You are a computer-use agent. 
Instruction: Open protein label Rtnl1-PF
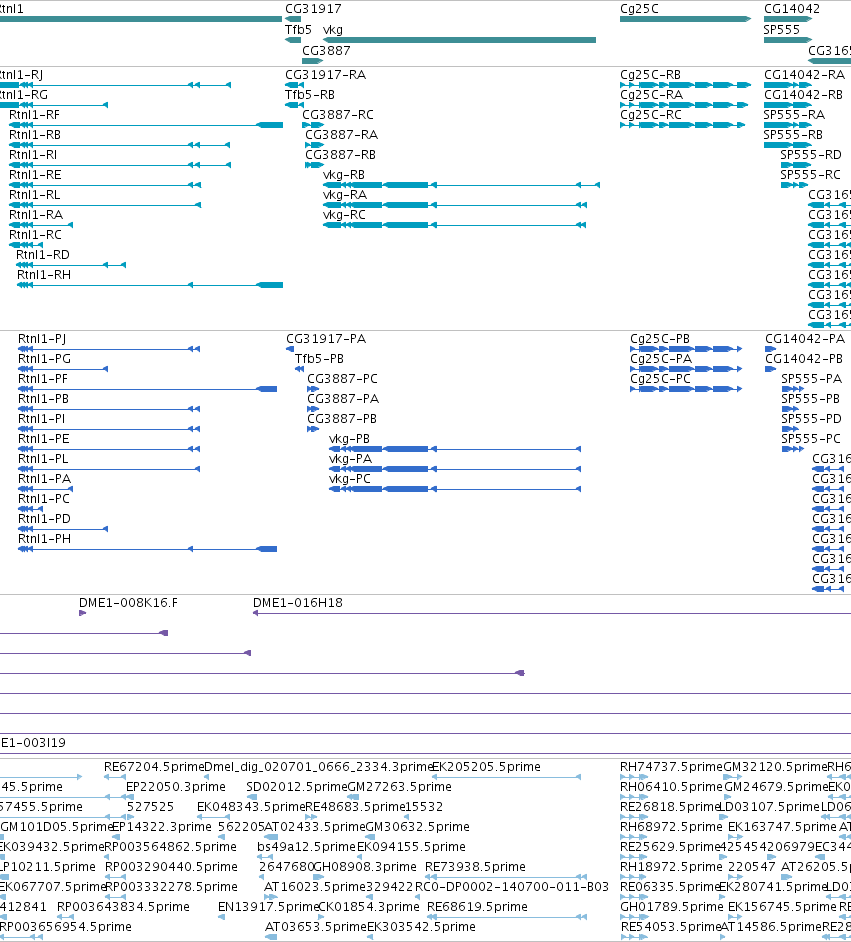click(x=43, y=378)
